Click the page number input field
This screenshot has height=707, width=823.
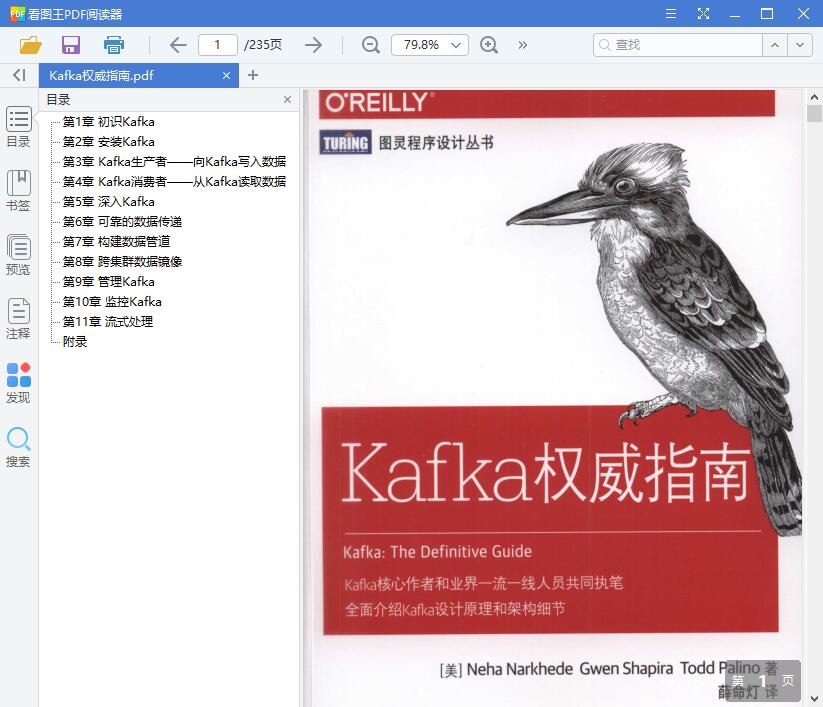(x=217, y=45)
